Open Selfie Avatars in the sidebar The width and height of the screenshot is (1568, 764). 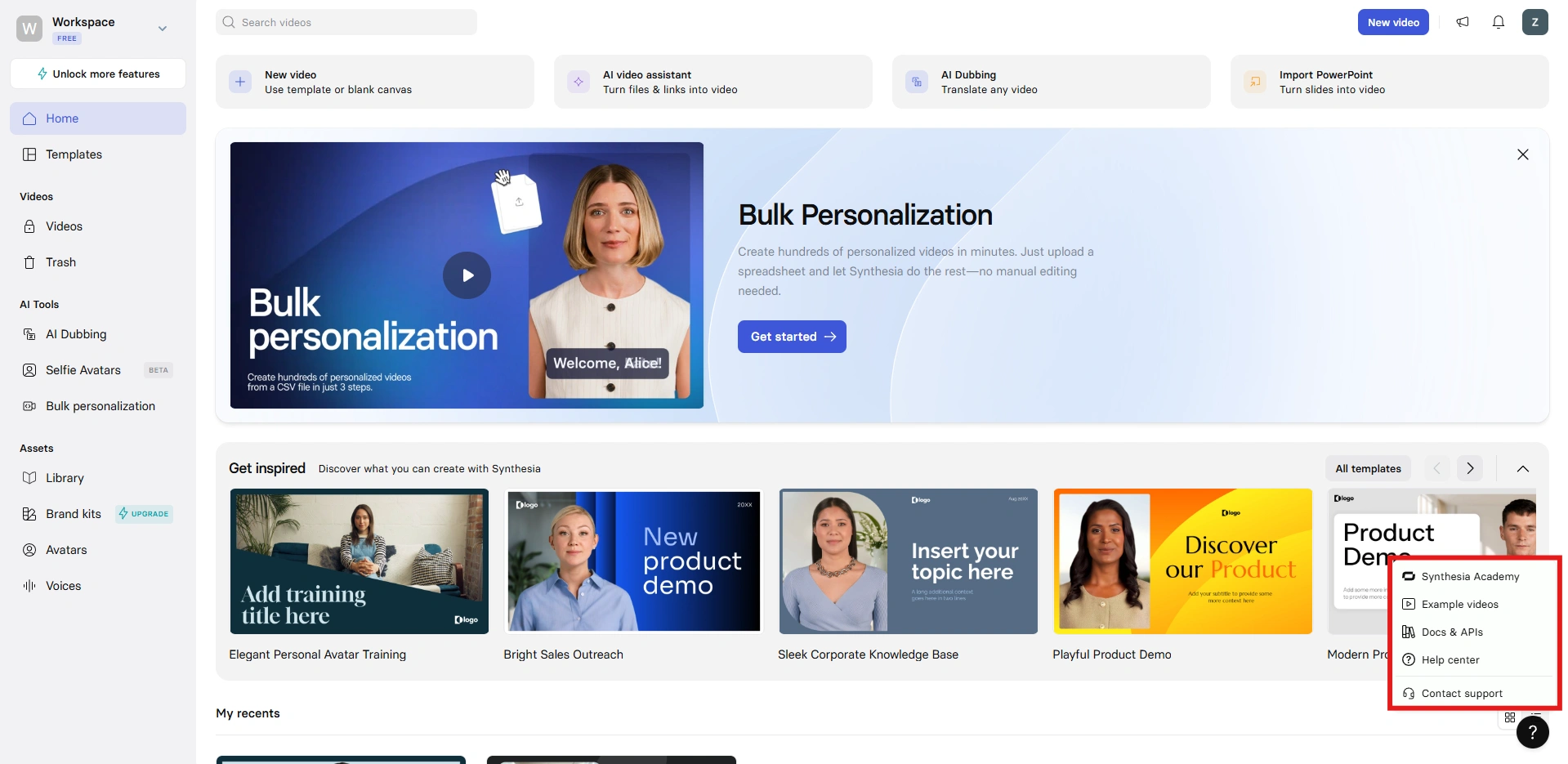98,370
